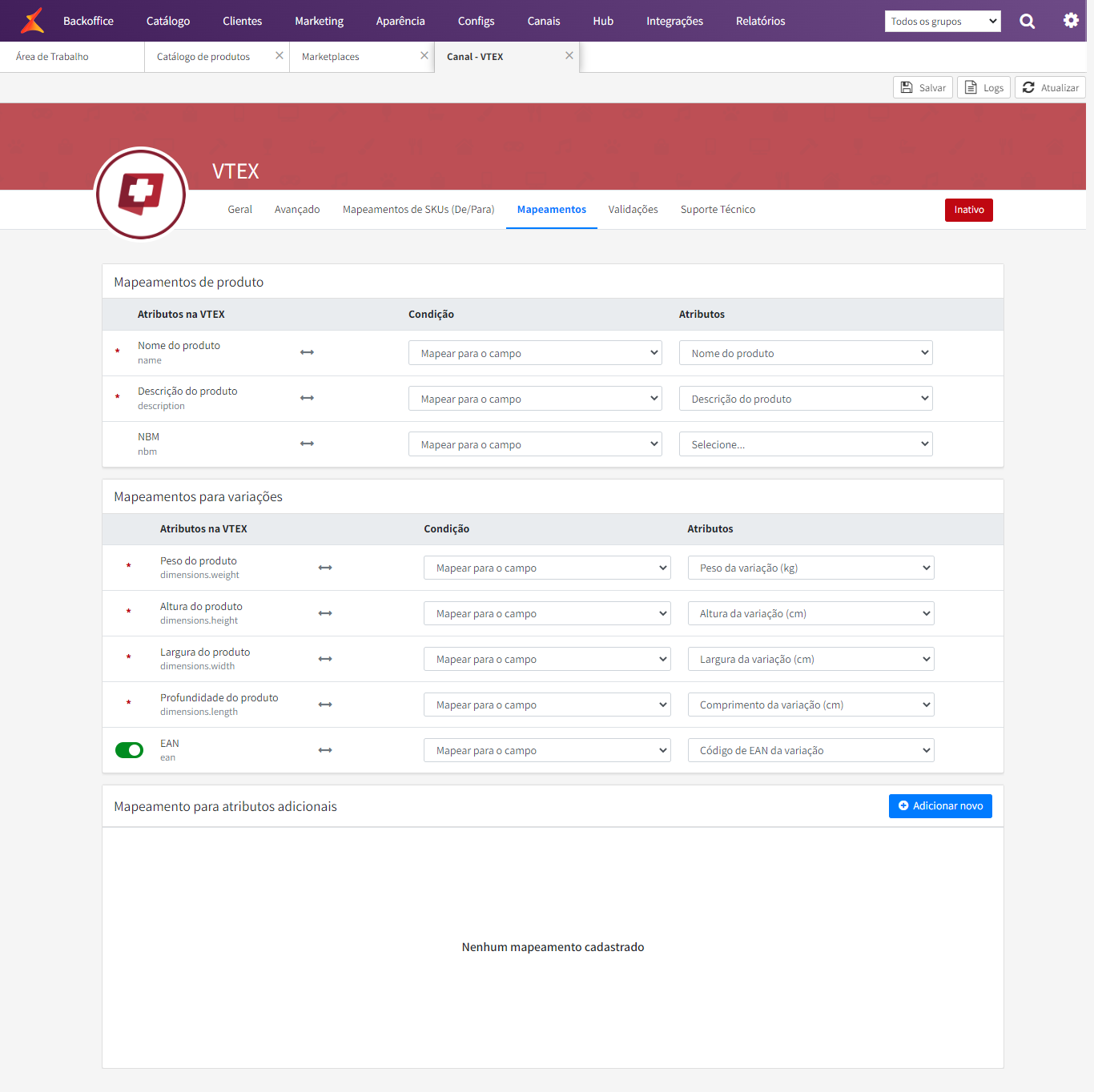The image size is (1094, 1092).
Task: Switch to Marketplaces tab
Action: [331, 57]
